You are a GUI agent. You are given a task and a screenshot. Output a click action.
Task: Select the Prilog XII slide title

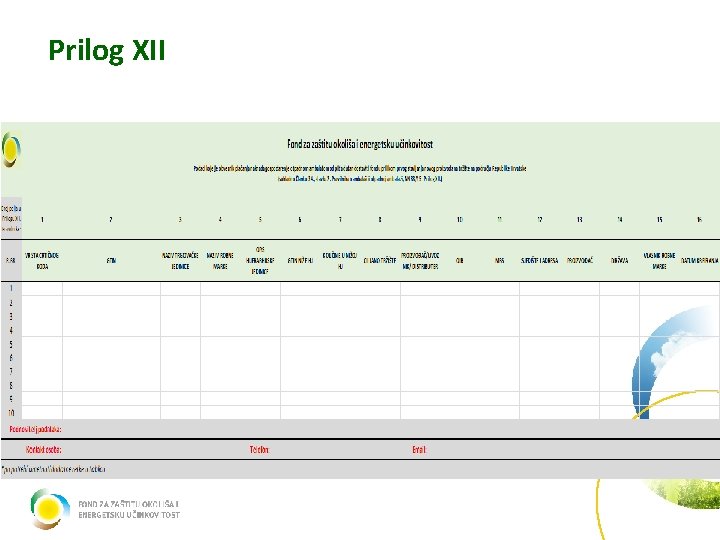tap(107, 50)
